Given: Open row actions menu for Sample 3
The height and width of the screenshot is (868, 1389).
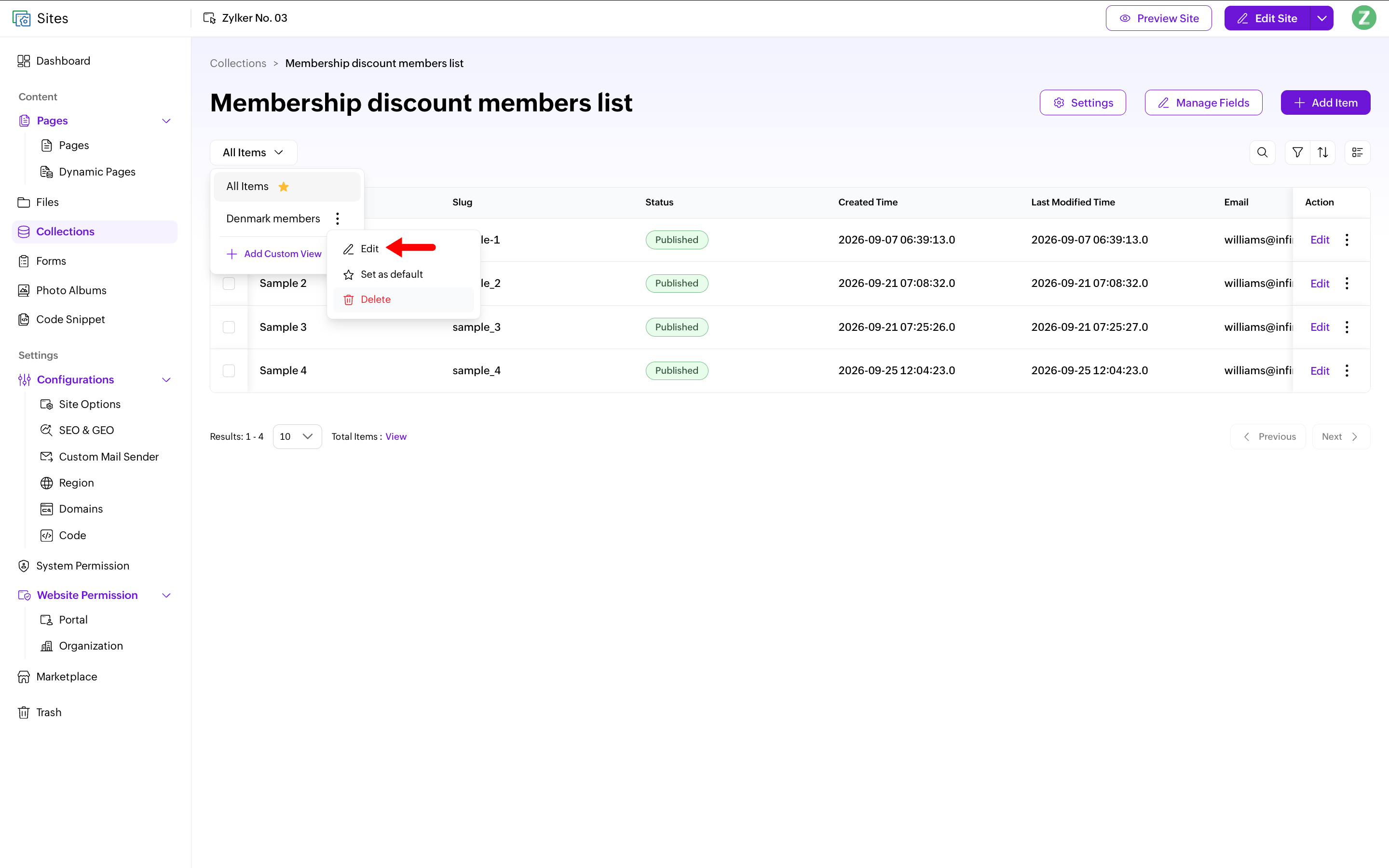Looking at the screenshot, I should coord(1347,327).
